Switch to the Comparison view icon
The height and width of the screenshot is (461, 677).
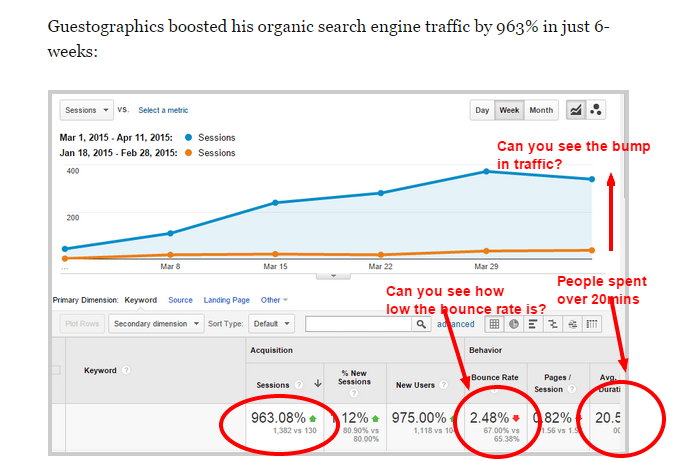point(553,324)
